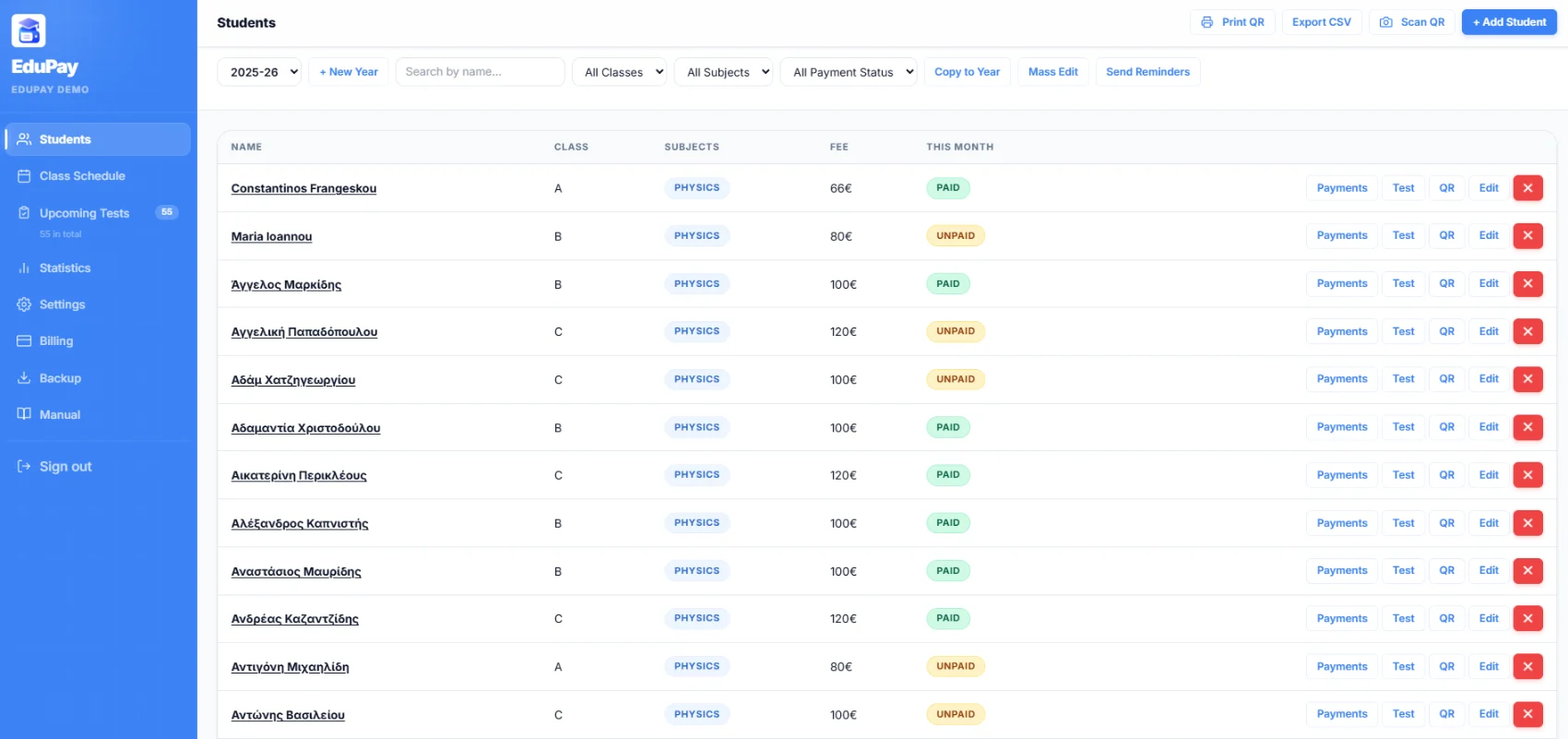Click the NAME column header
The width and height of the screenshot is (1568, 739).
(x=246, y=147)
